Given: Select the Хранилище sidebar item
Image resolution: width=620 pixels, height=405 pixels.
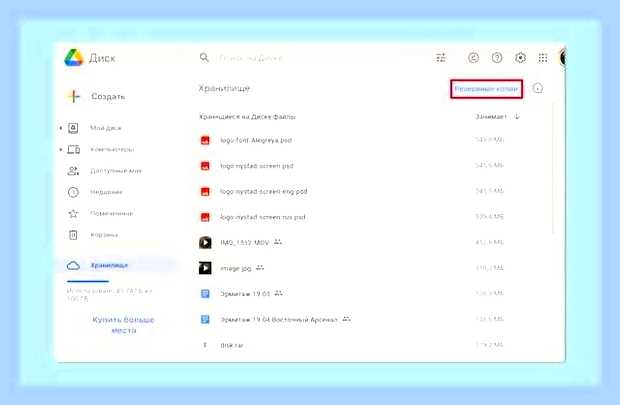Looking at the screenshot, I should (x=117, y=265).
